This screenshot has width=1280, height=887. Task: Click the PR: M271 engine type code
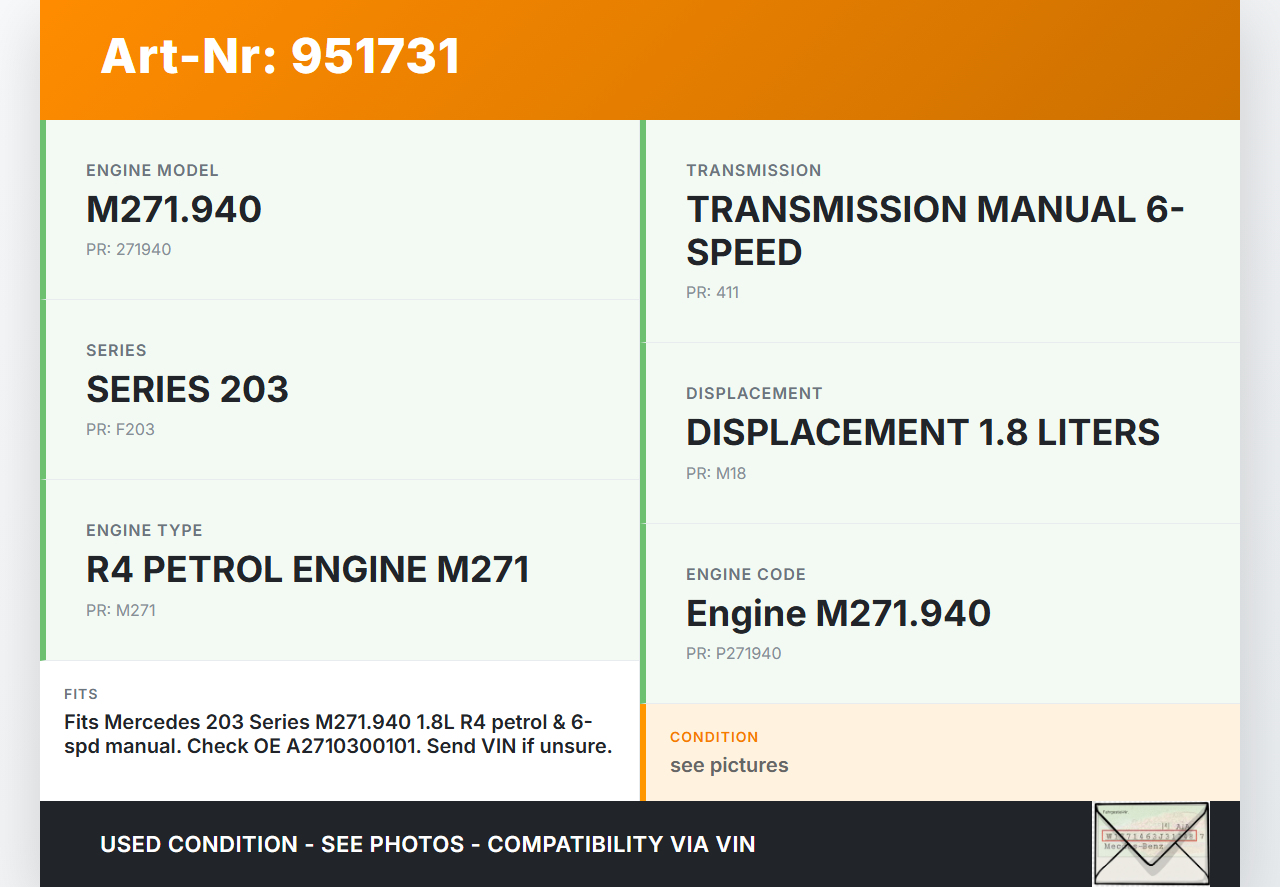click(x=120, y=610)
